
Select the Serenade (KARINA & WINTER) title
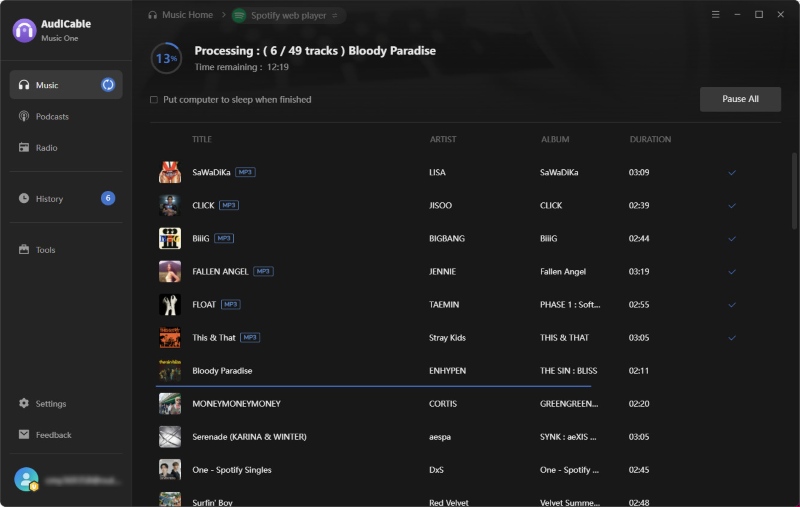click(249, 437)
